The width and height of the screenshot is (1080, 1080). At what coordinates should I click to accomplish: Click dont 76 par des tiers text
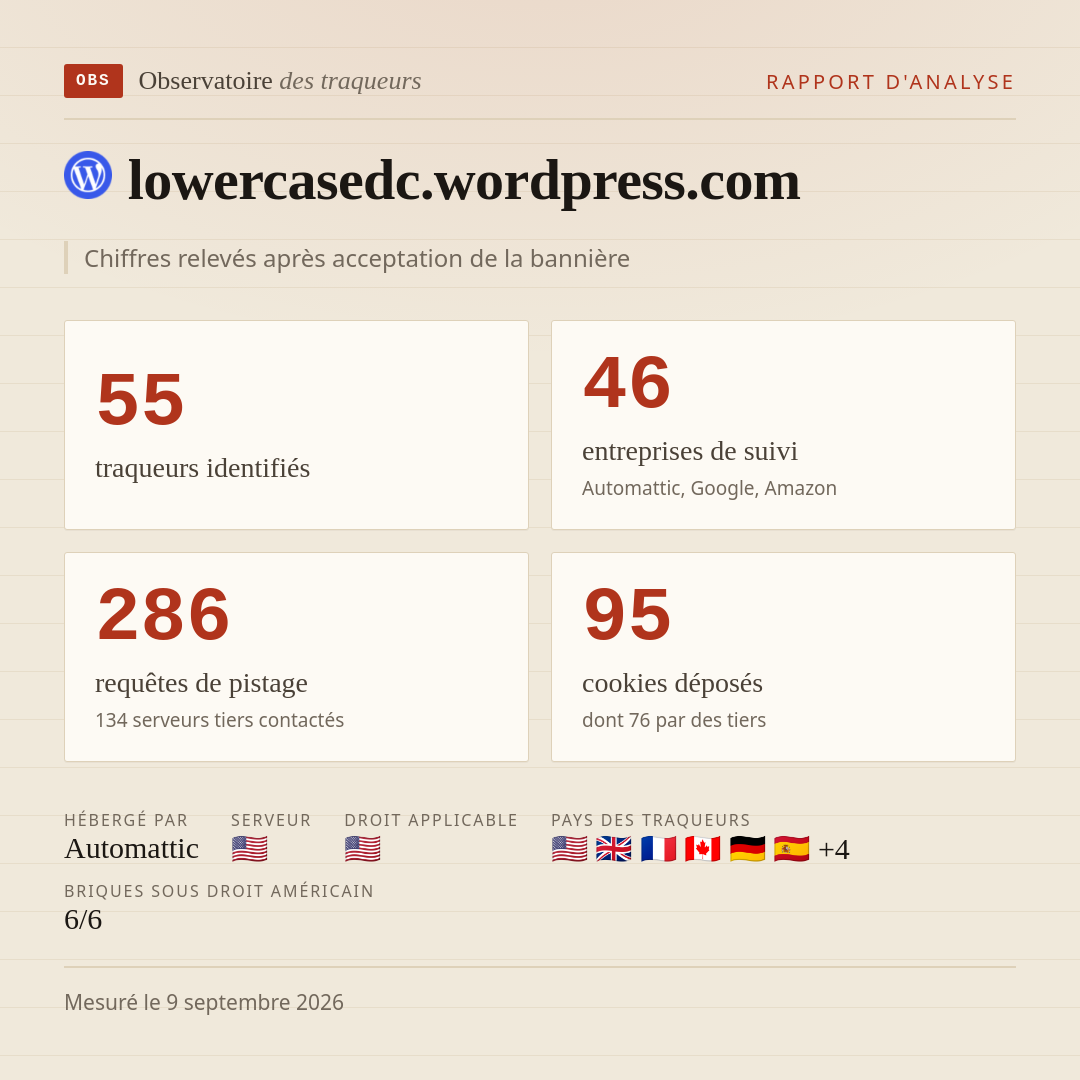(x=674, y=720)
